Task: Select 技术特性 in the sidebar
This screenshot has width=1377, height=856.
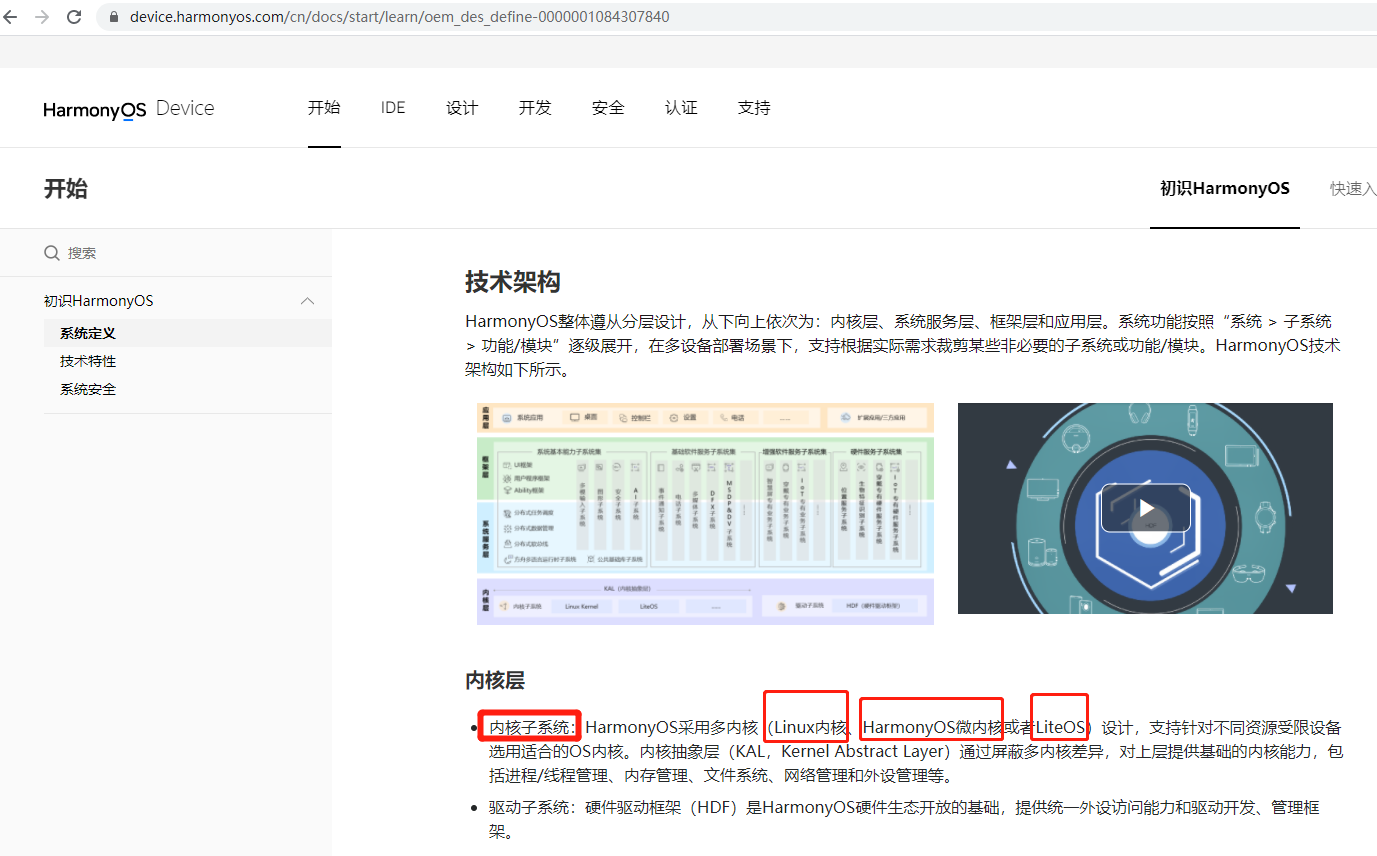Action: pos(88,361)
